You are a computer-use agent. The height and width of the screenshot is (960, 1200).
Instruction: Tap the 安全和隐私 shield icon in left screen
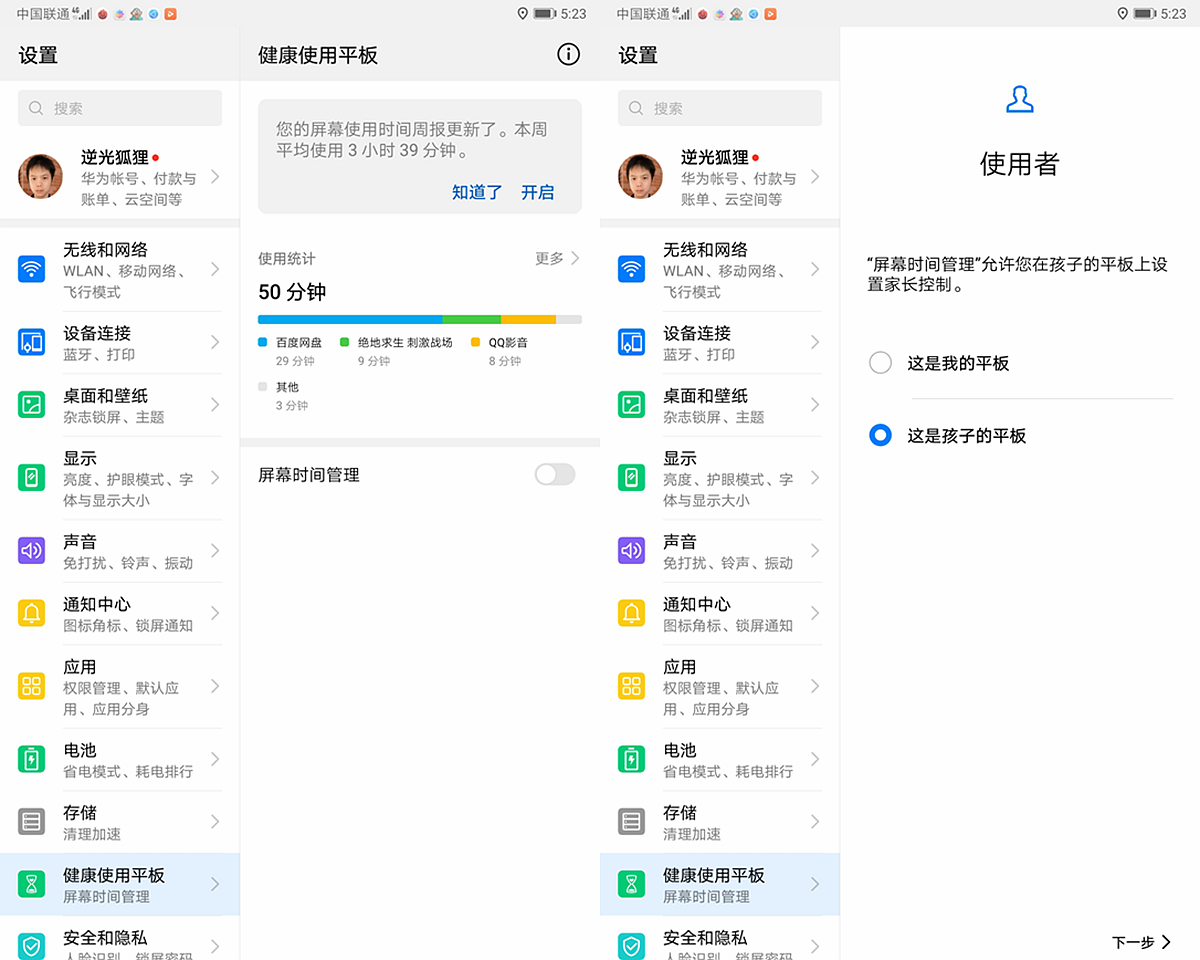(x=31, y=946)
